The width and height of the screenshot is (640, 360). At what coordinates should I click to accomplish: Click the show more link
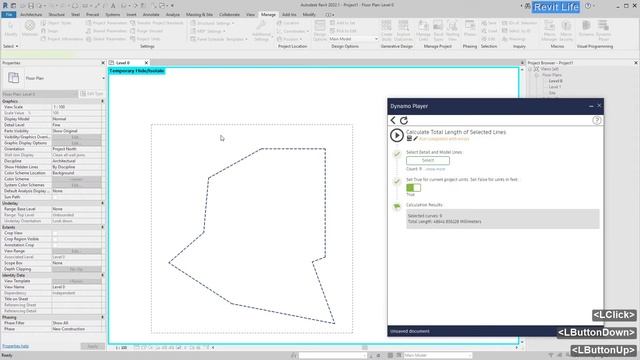pos(435,169)
